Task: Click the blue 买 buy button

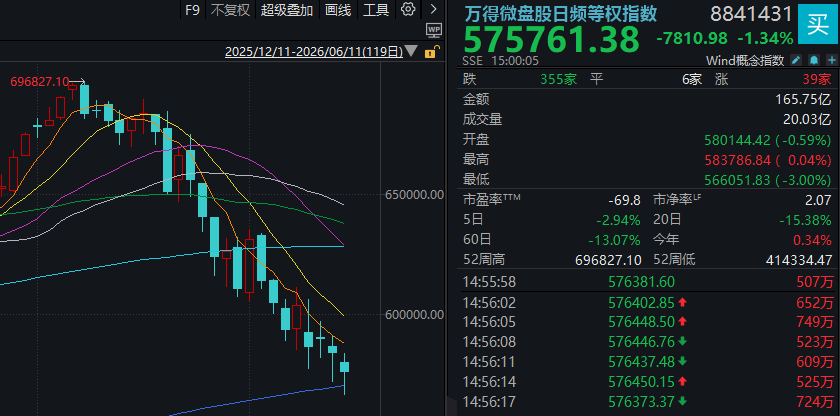Action: pyautogui.click(x=818, y=25)
